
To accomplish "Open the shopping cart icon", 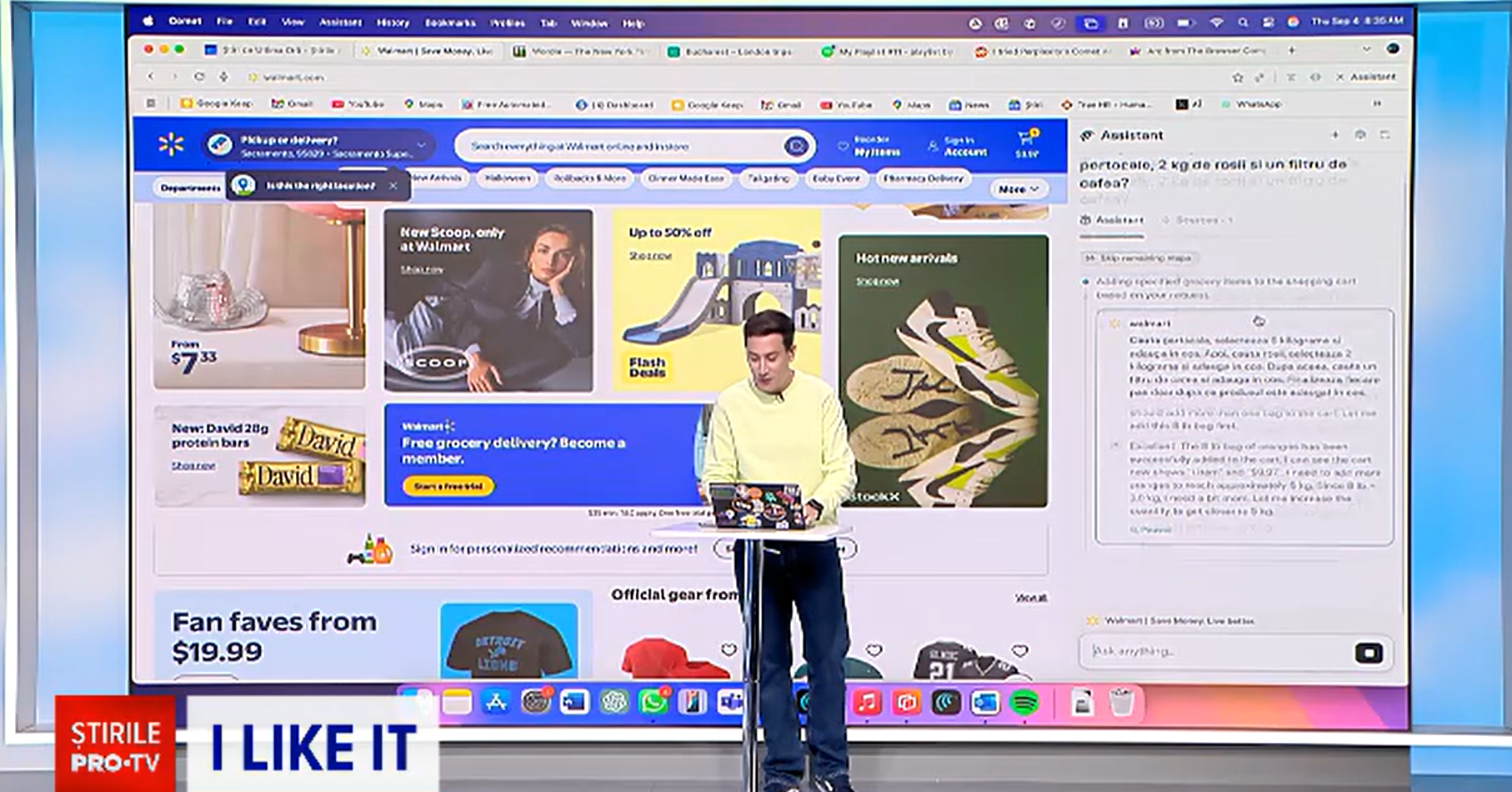I will click(1024, 138).
